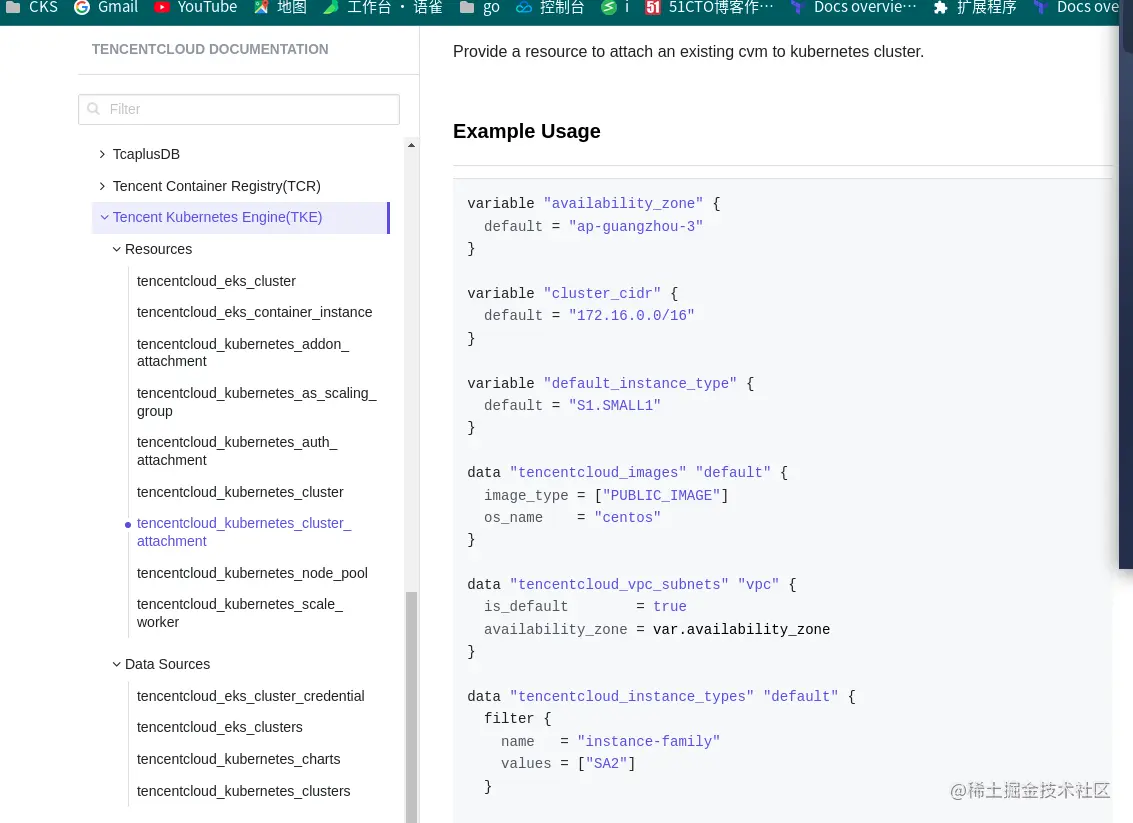Click the sidebar scrollbar thumb
The image size is (1133, 823).
(411, 707)
